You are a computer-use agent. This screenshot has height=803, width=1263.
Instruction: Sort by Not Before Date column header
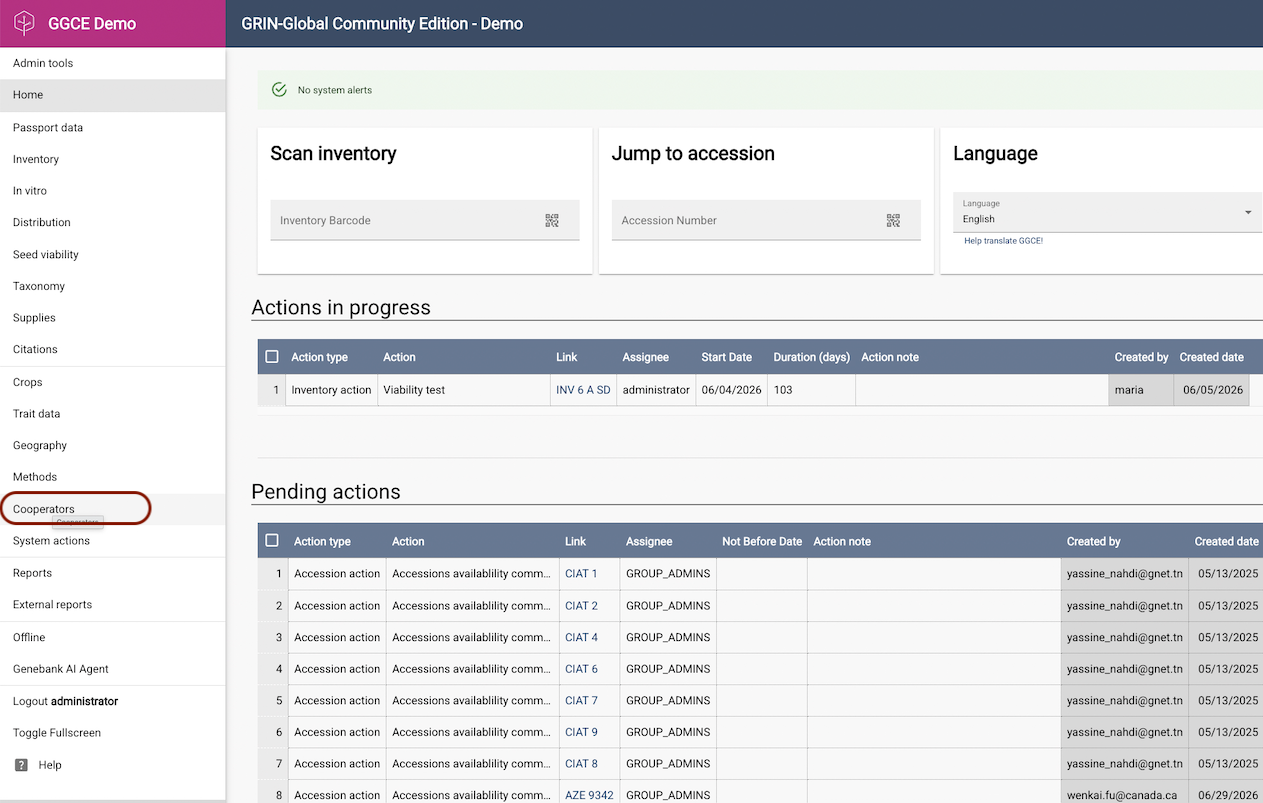coord(762,541)
